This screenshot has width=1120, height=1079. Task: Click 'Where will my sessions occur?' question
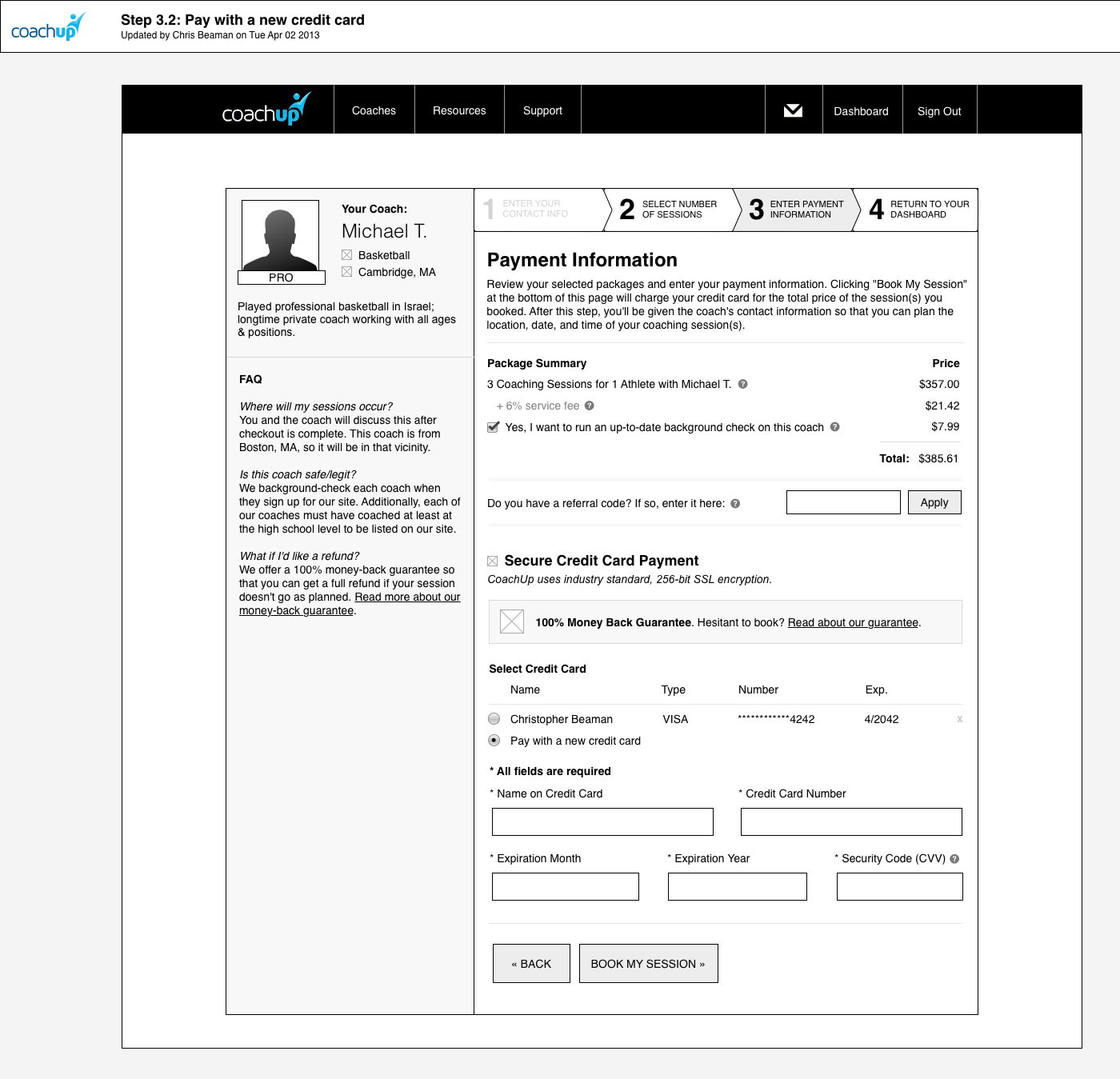(x=316, y=406)
